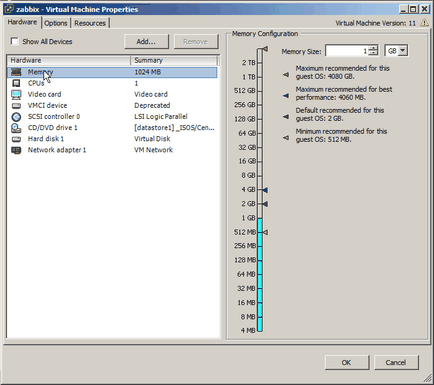Click the LSI Logic Parallel summary text
This screenshot has width=434, height=385.
click(161, 117)
